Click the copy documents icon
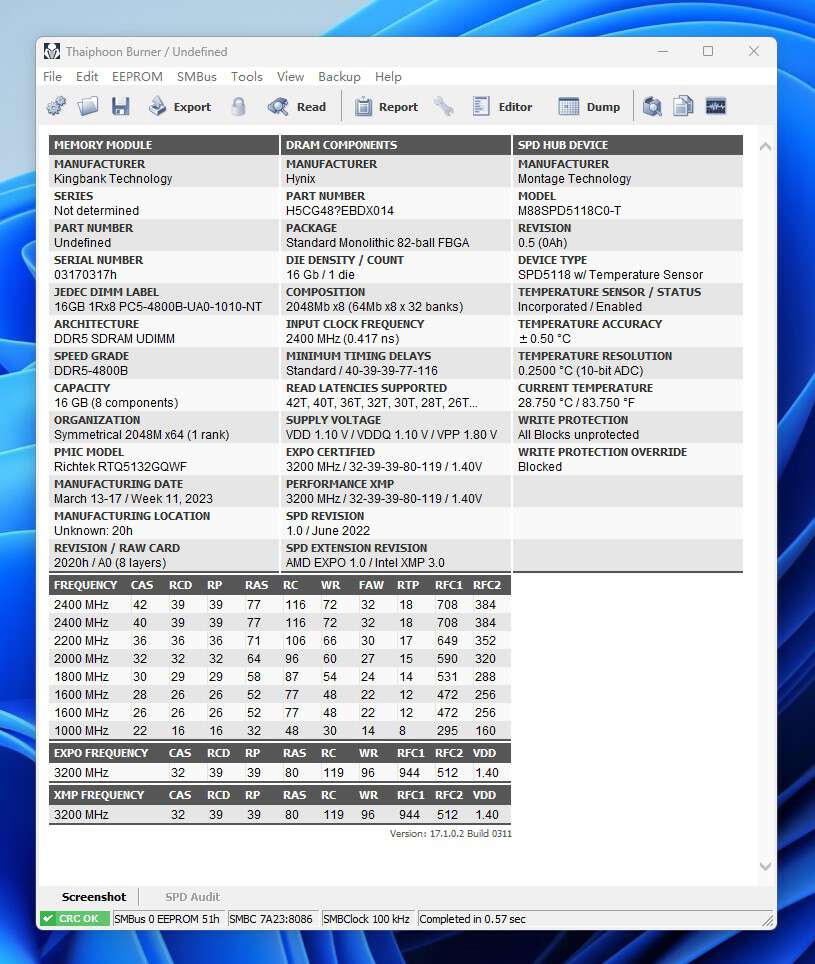Screen dimensions: 815x964 pyautogui.click(x=684, y=107)
